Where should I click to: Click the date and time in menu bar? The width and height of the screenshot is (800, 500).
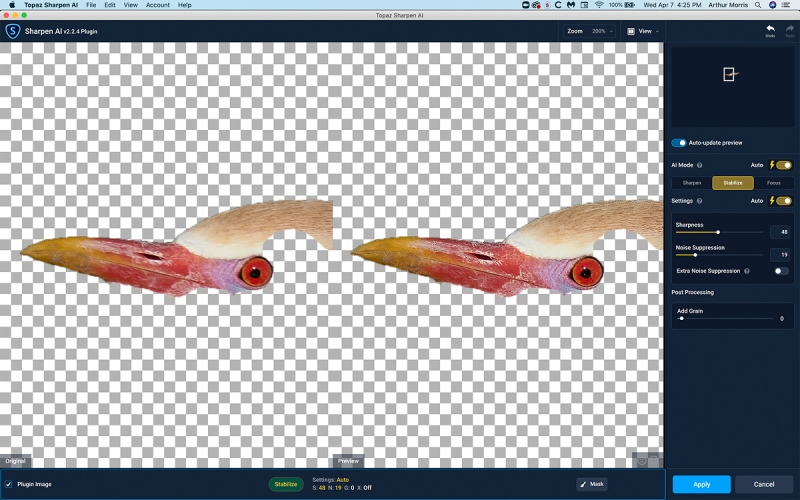(x=672, y=5)
